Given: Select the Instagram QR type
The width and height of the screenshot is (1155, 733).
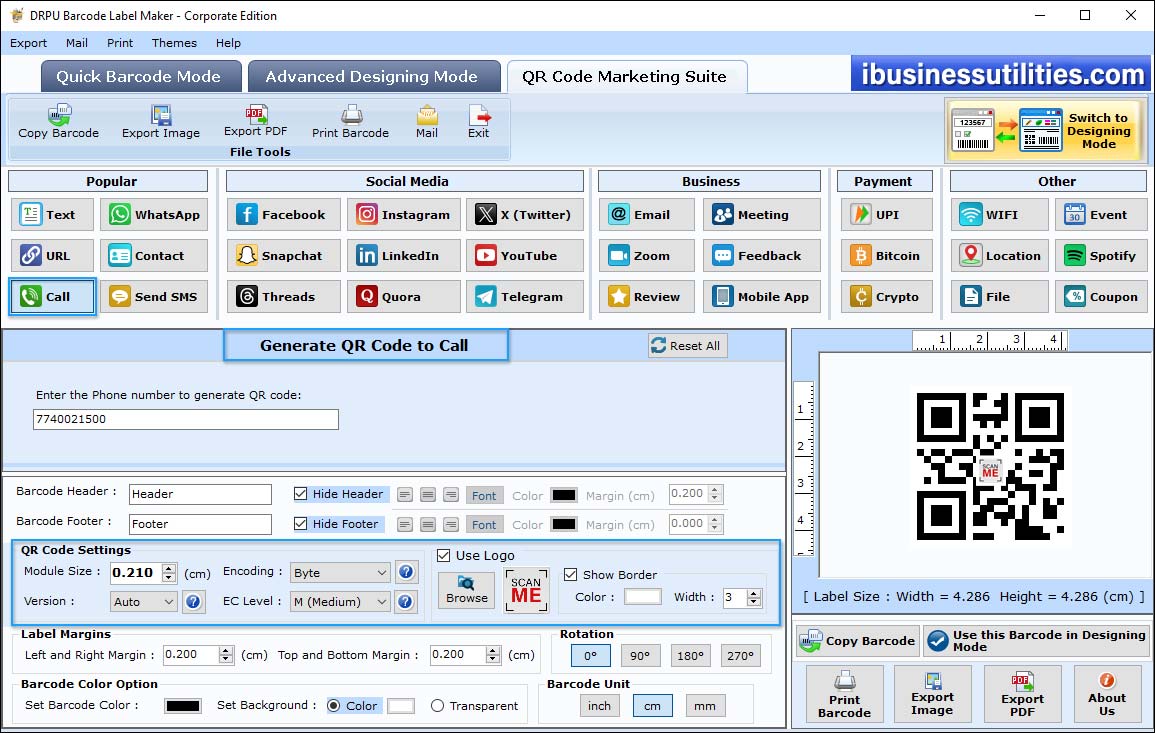Looking at the screenshot, I should (x=404, y=214).
